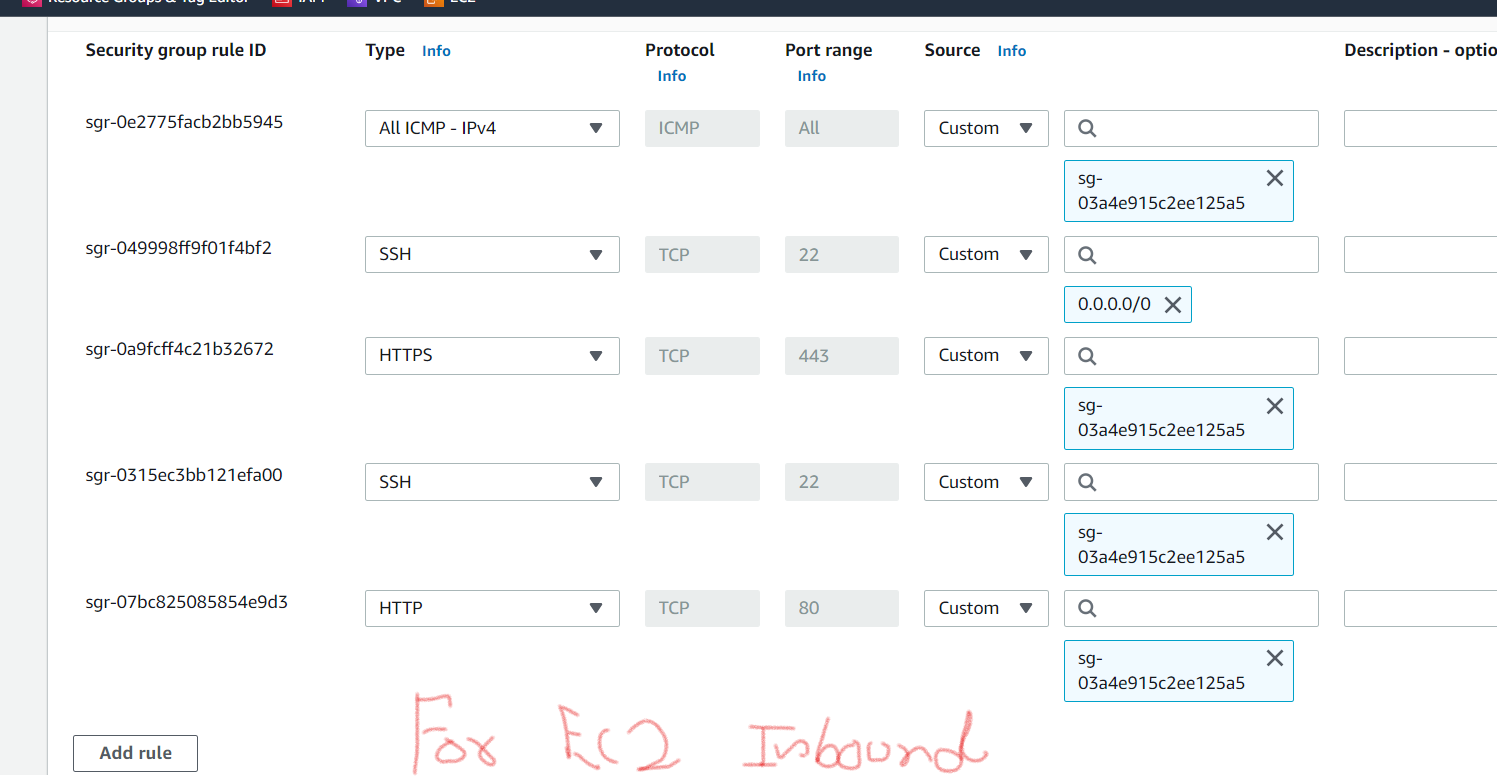The width and height of the screenshot is (1497, 777).
Task: Open the Info link beside Type
Action: tap(436, 50)
